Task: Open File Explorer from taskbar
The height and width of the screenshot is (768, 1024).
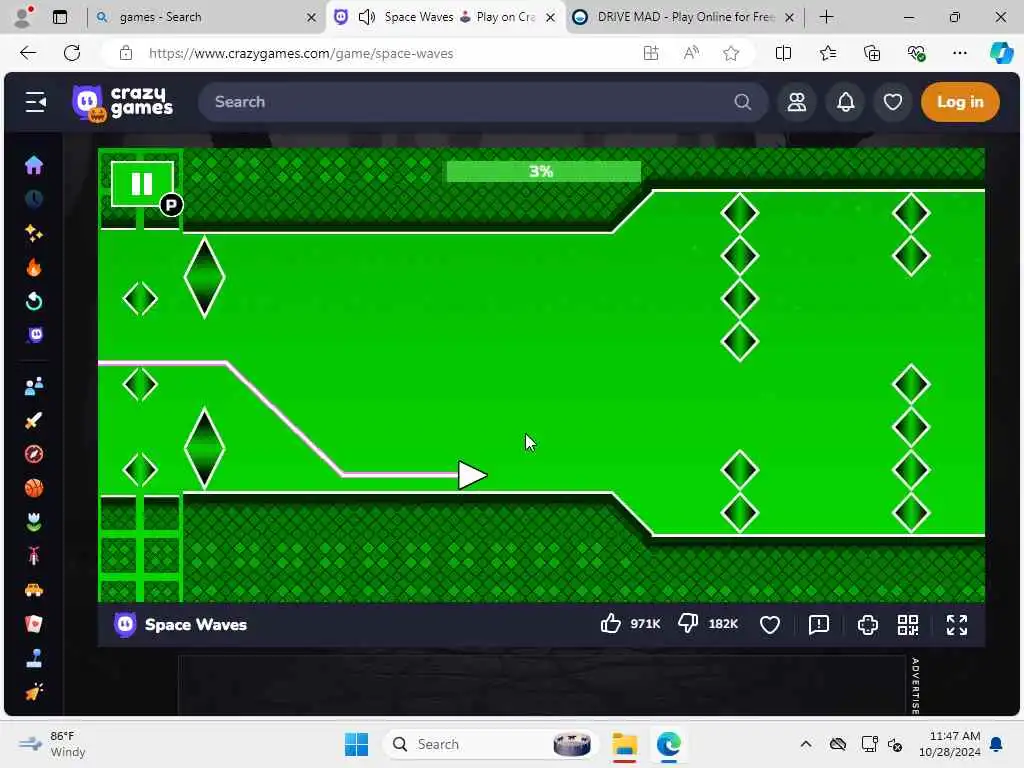Action: (x=624, y=744)
